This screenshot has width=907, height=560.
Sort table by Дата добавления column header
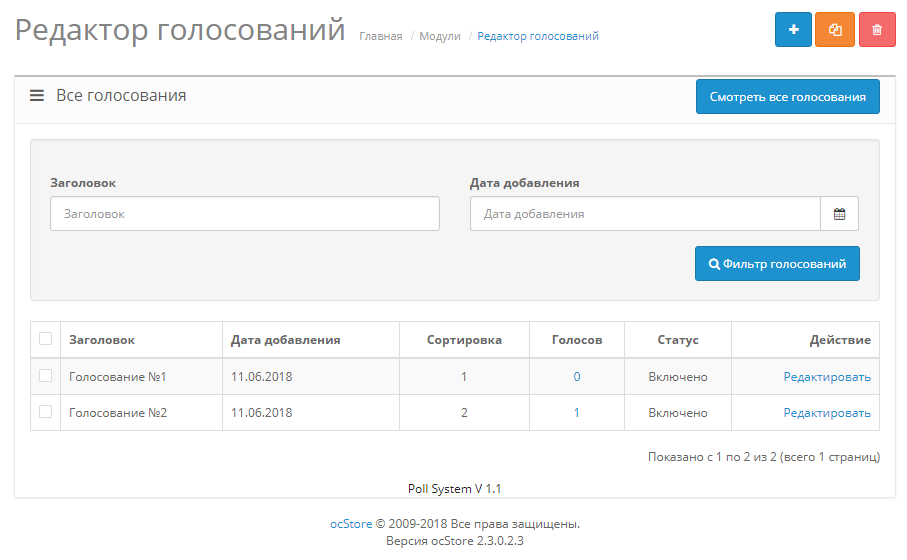click(285, 340)
